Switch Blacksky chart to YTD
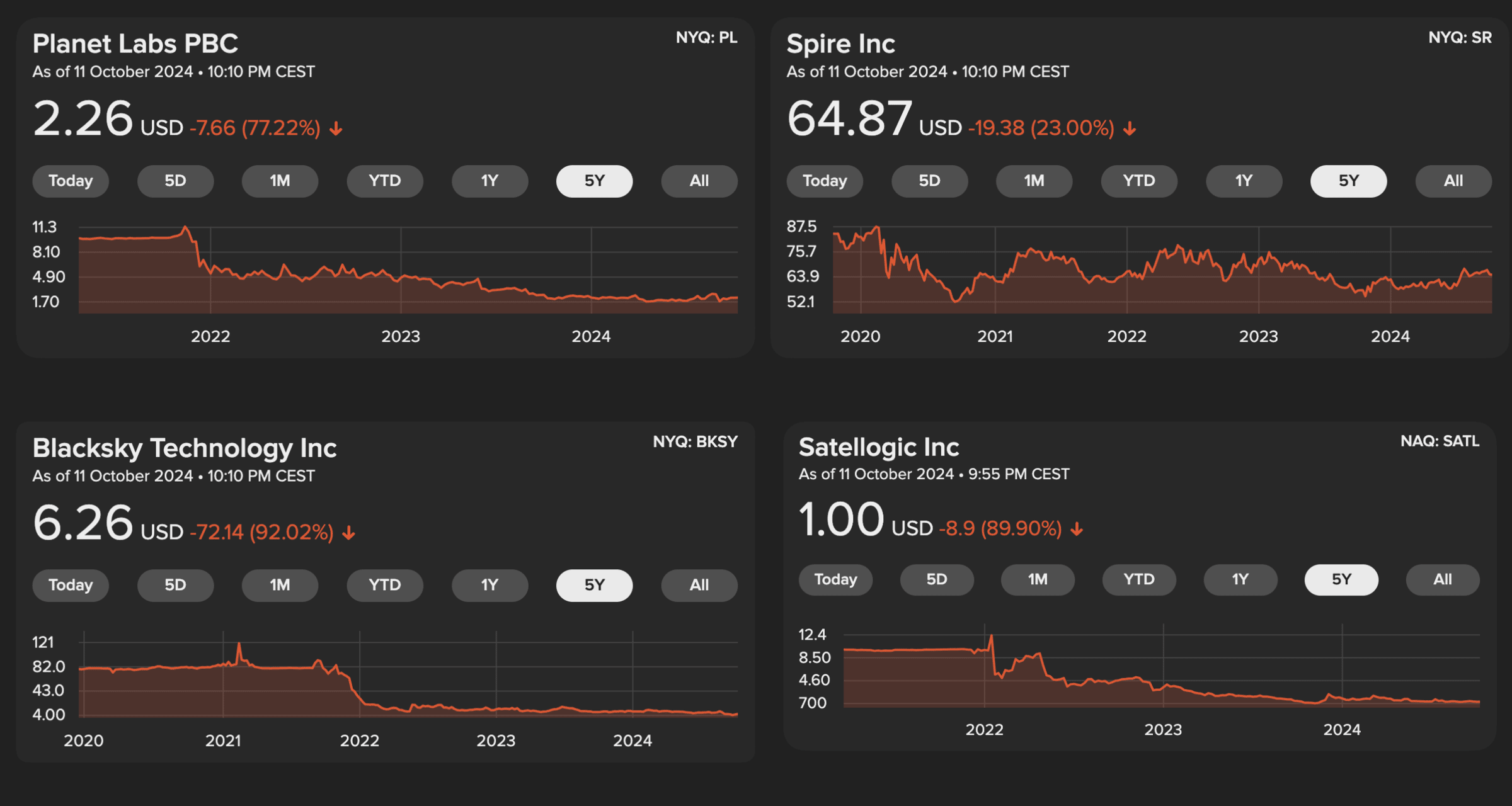1512x806 pixels. tap(385, 586)
